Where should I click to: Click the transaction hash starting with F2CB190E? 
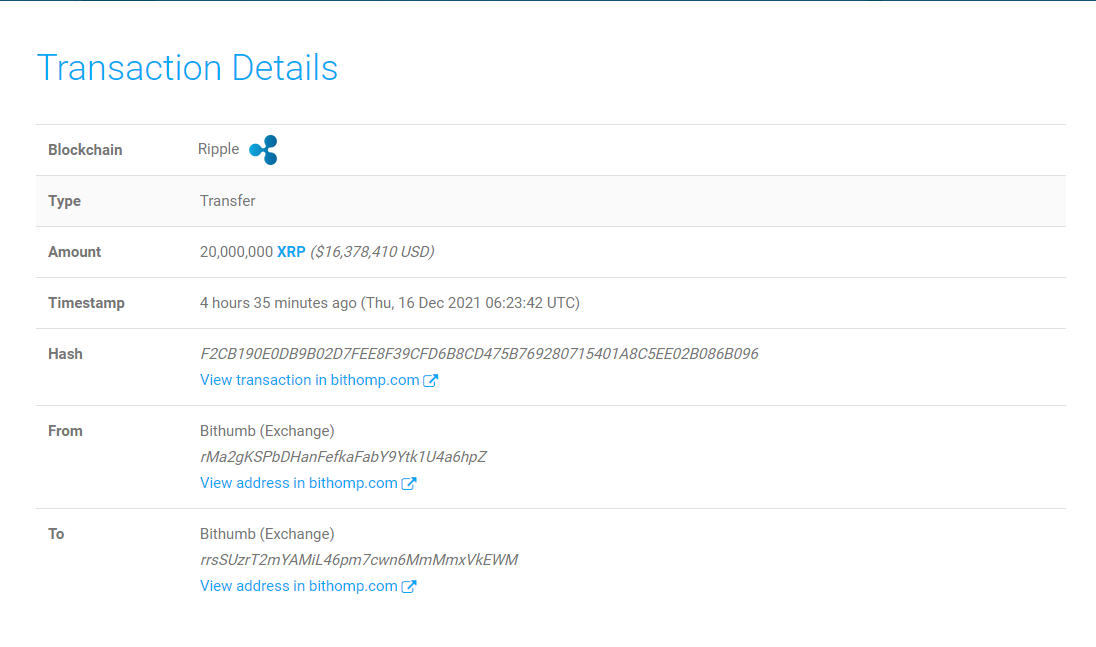479,354
